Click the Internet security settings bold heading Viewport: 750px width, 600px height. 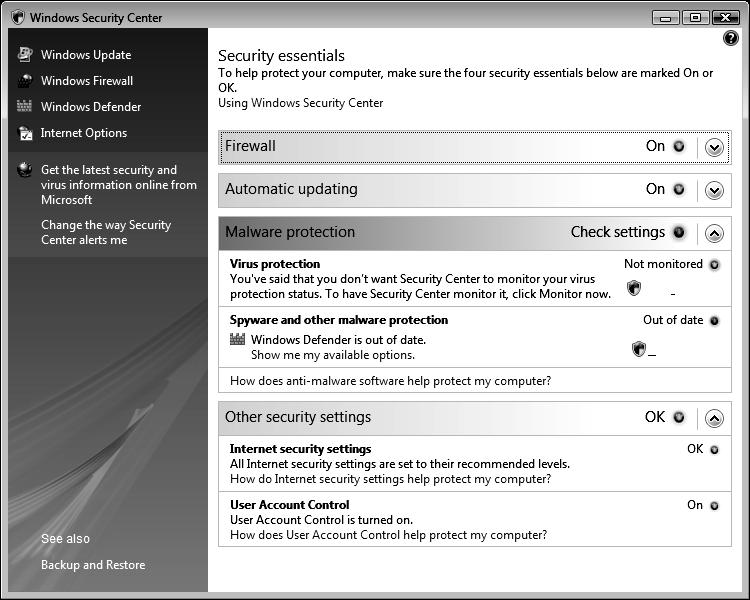point(300,449)
